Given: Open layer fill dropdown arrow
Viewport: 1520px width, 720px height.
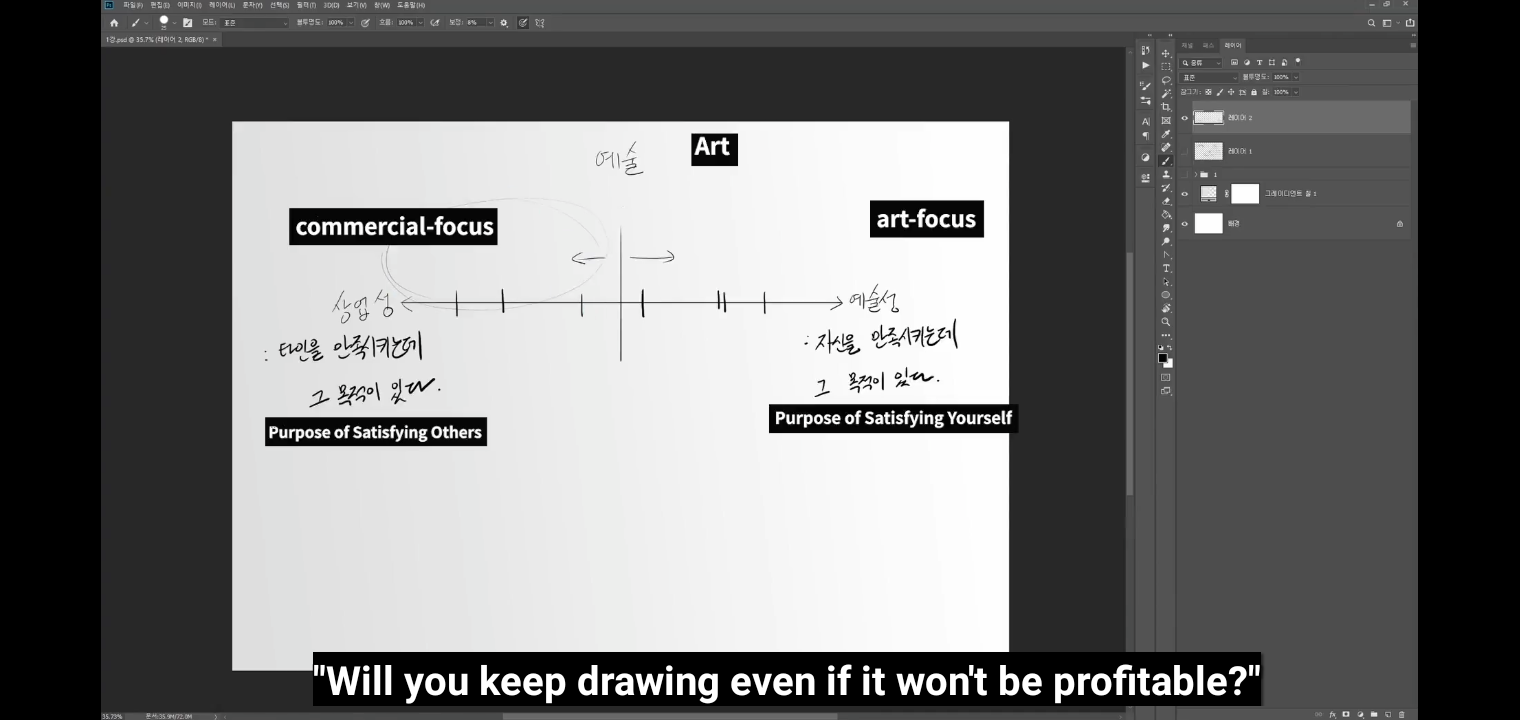Looking at the screenshot, I should 1296,92.
